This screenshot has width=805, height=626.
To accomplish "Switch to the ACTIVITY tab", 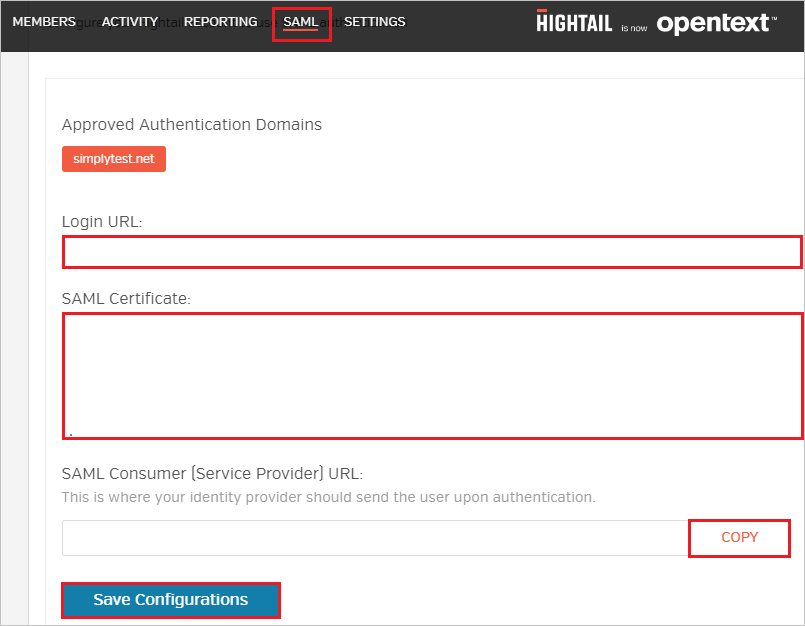I will pos(129,21).
